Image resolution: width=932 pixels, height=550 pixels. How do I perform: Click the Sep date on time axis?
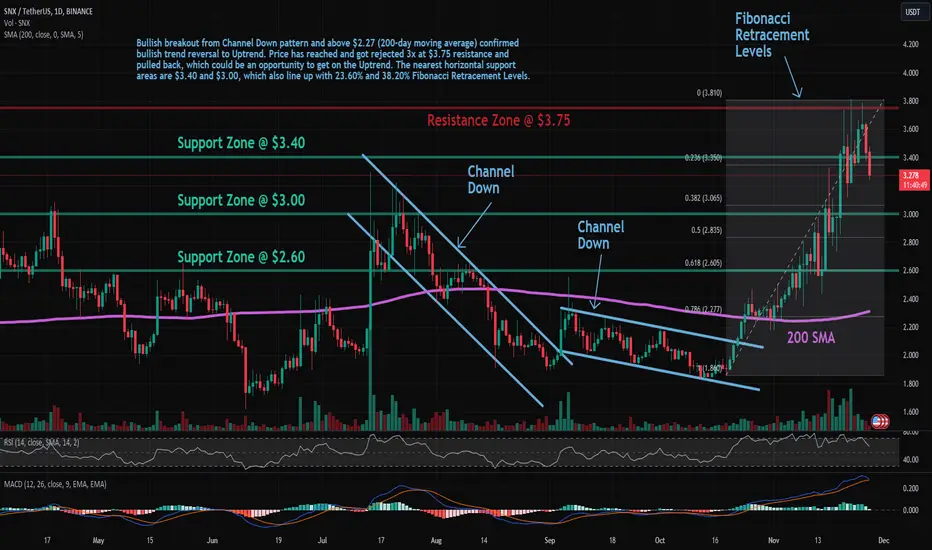[550, 540]
